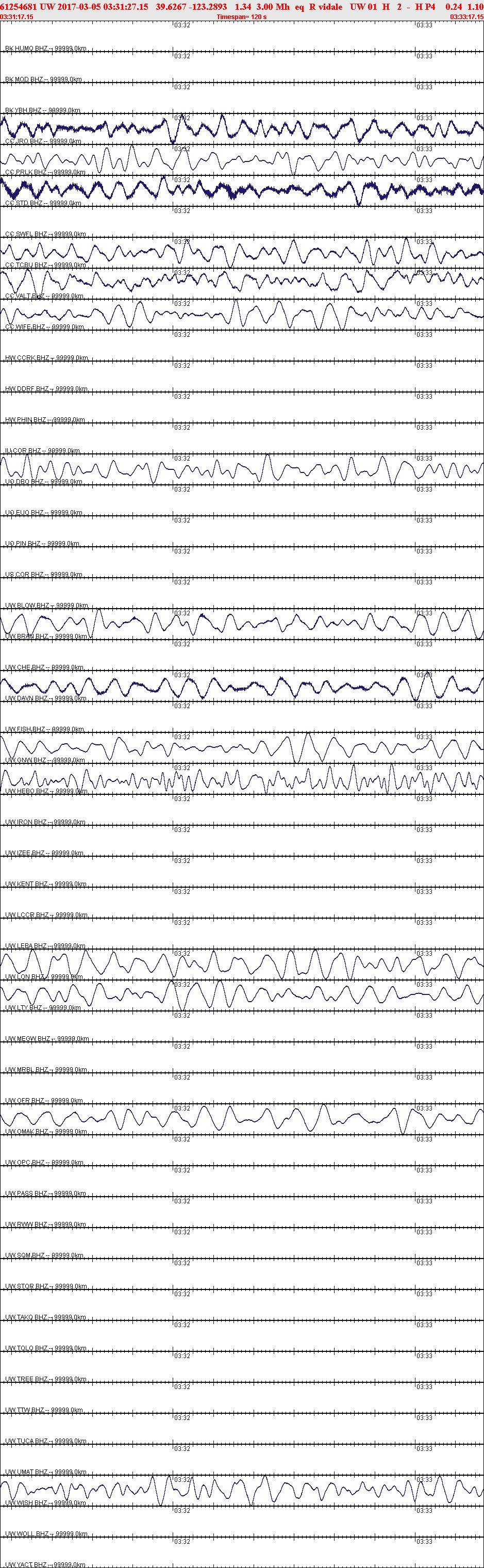Select the UW SQM BHZ station label
484x1568 pixels.
coord(44,1256)
